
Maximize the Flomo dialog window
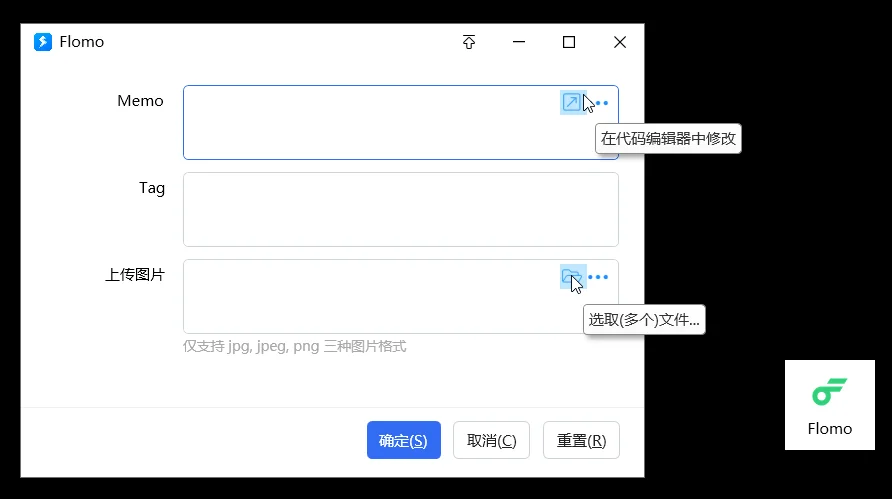pyautogui.click(x=569, y=42)
